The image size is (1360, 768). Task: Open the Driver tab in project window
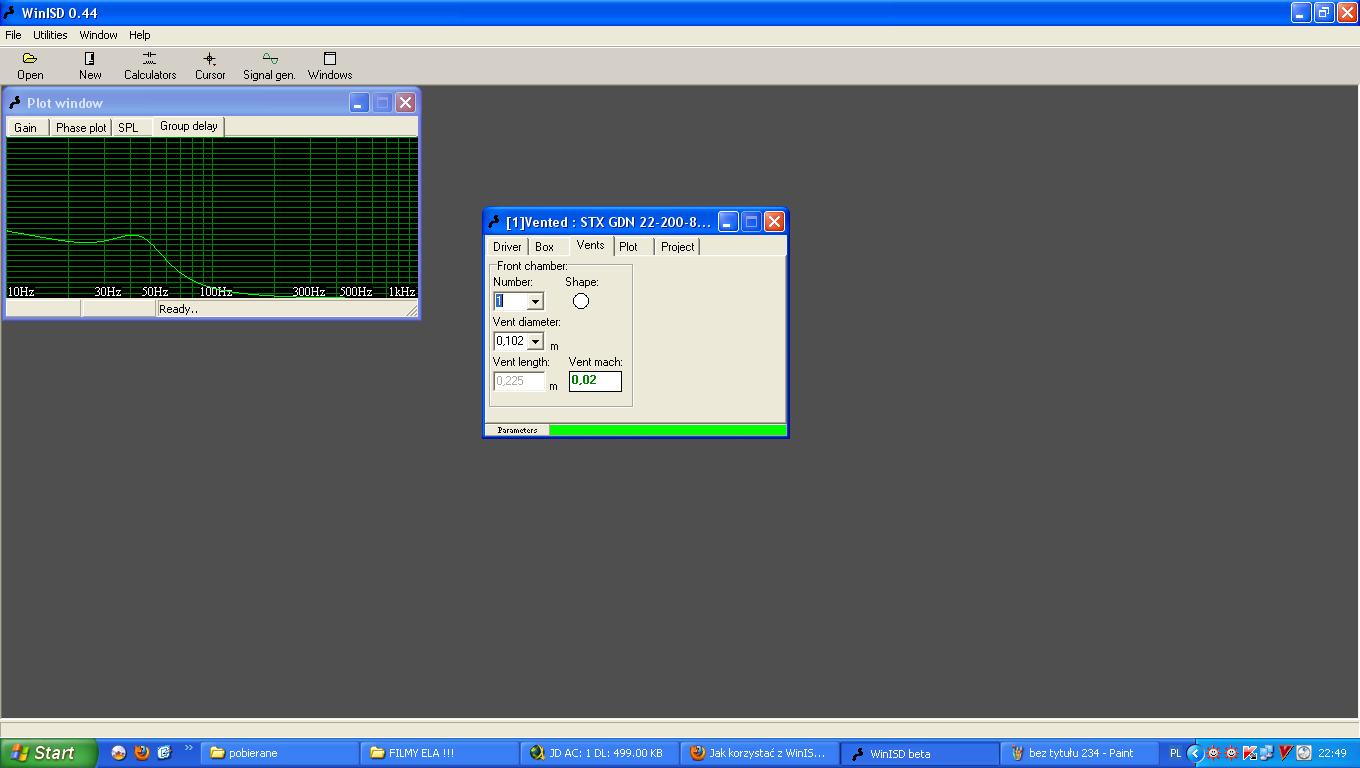point(507,247)
